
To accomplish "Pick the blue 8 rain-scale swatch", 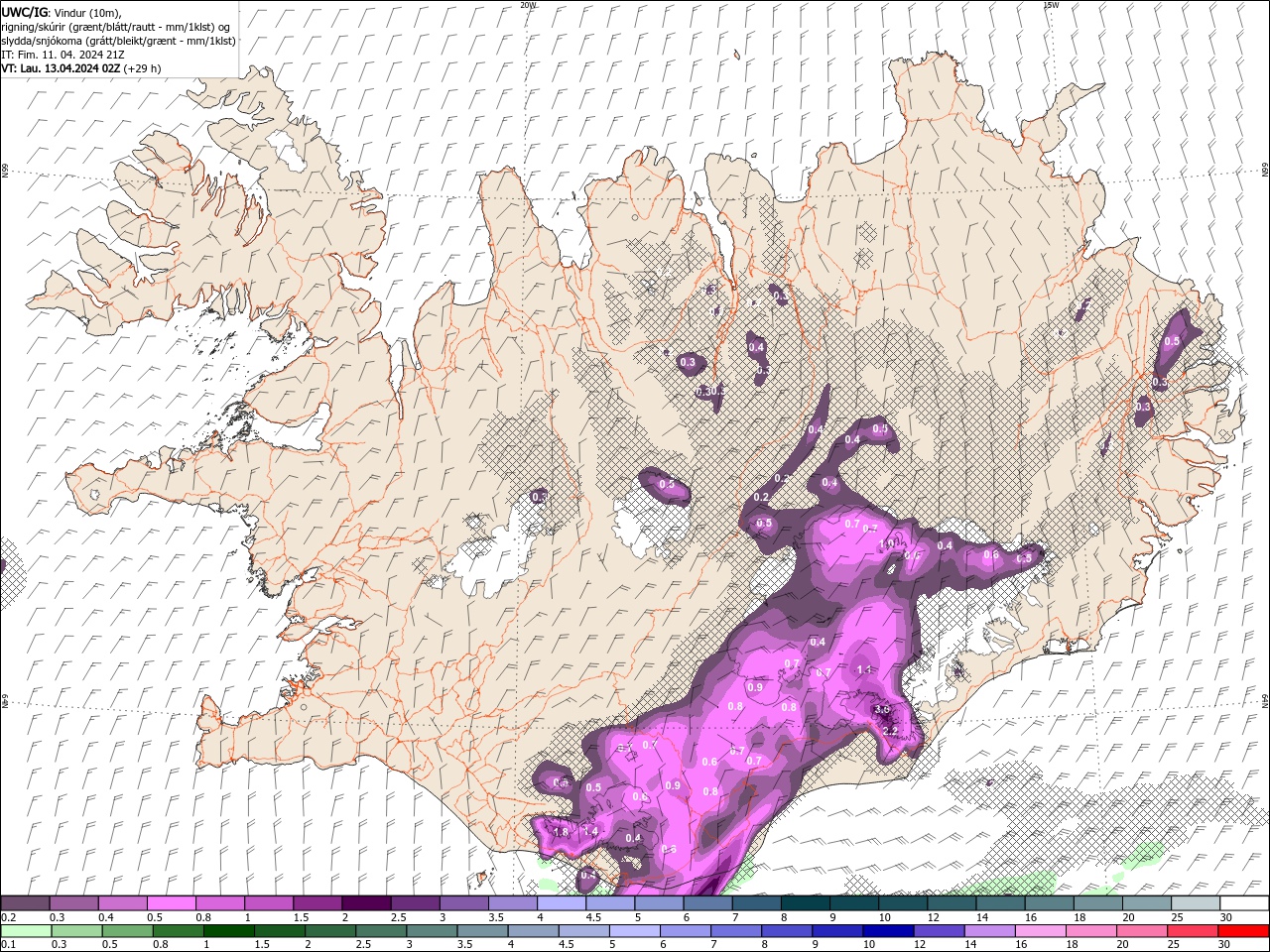I will click(787, 931).
